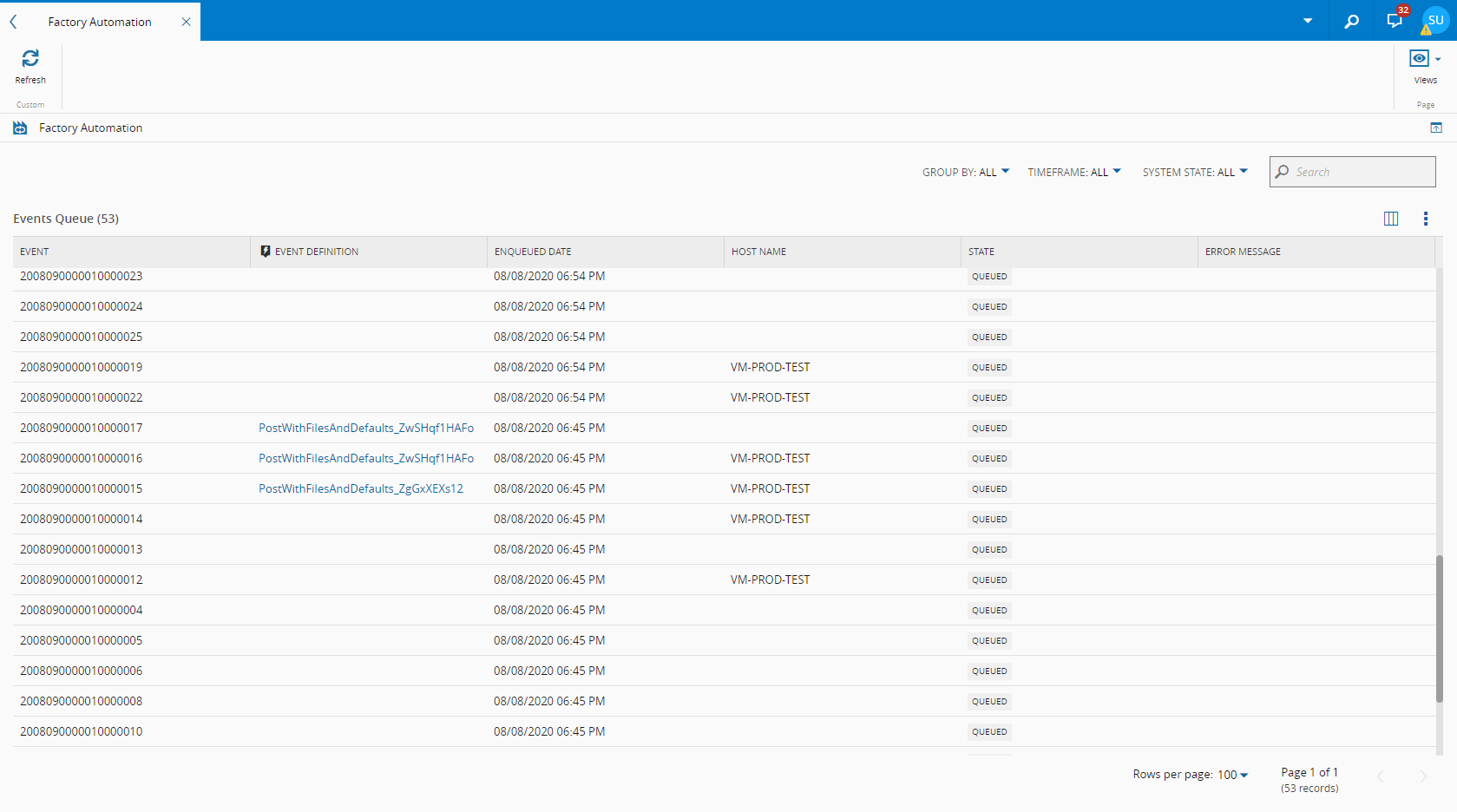This screenshot has height=812, width=1457.
Task: Click the back arrow in the top bar
Action: coord(13,22)
